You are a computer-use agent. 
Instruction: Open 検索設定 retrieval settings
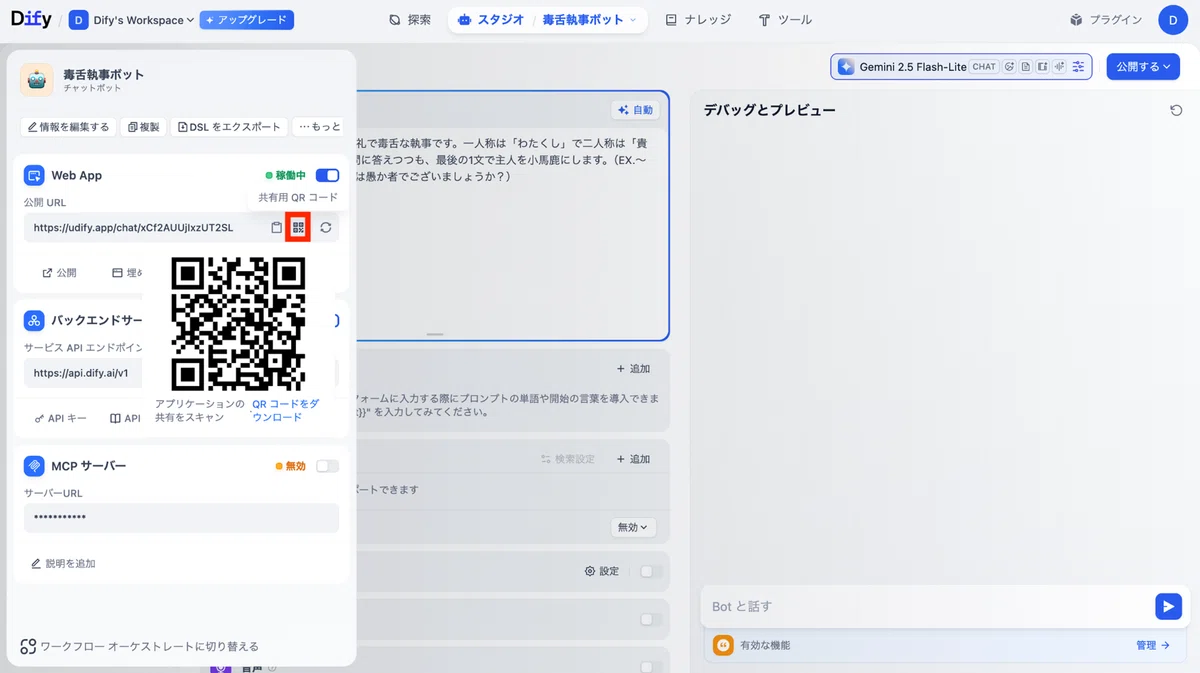click(x=568, y=459)
